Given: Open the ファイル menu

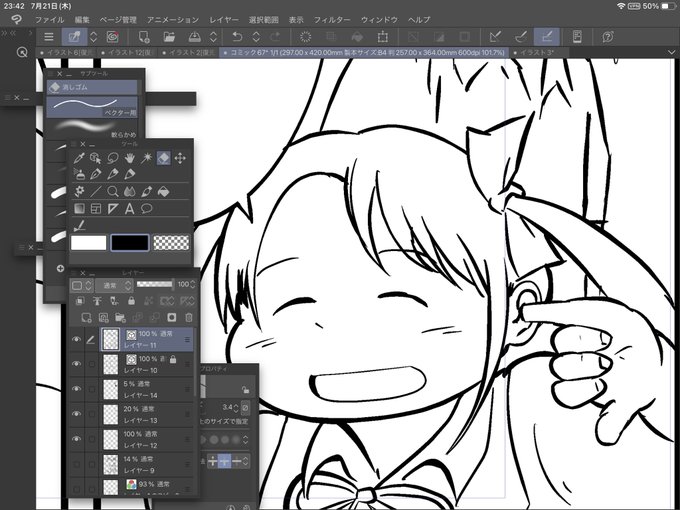Looking at the screenshot, I should (49, 20).
